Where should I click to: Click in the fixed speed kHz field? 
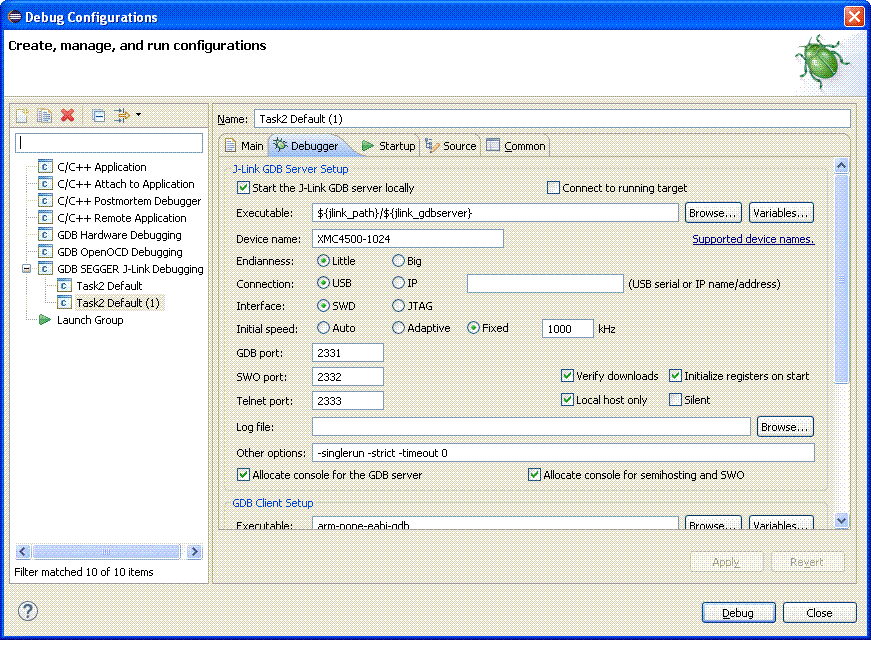568,329
